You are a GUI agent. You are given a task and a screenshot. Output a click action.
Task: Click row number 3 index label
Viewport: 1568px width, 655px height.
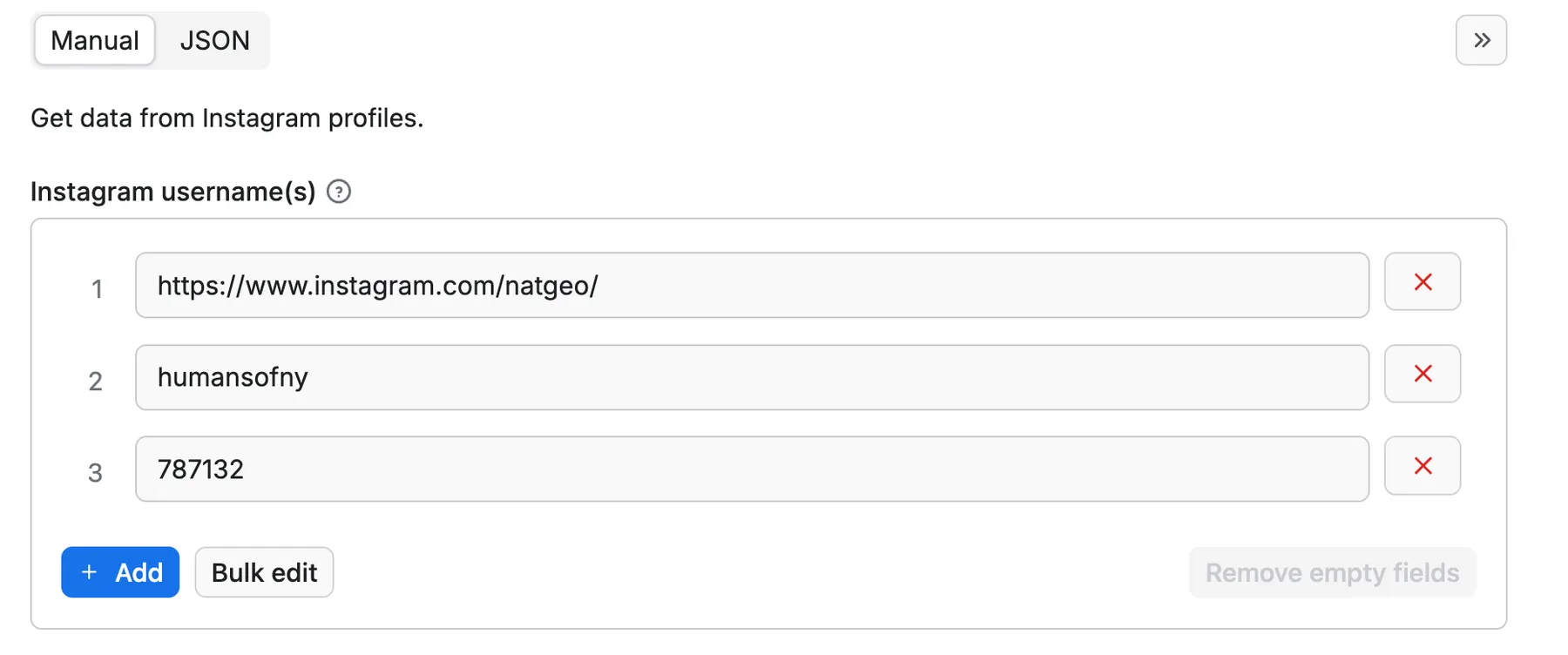pos(96,472)
